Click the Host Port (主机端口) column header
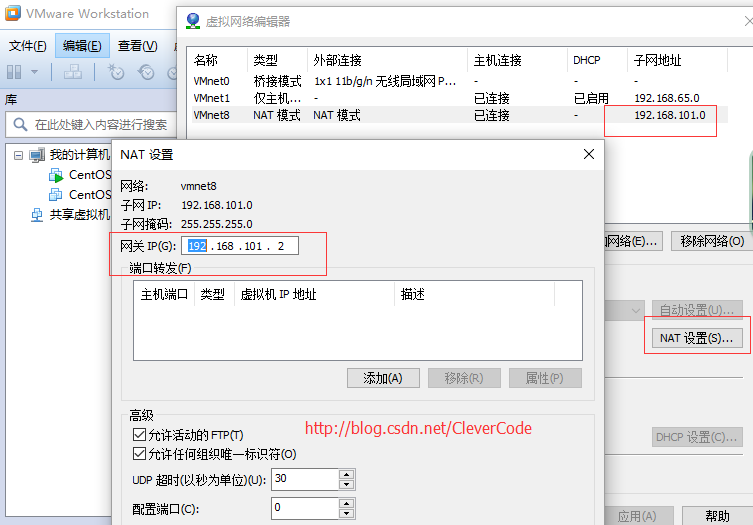Screen dimensions: 753x525 pyautogui.click(x=164, y=294)
